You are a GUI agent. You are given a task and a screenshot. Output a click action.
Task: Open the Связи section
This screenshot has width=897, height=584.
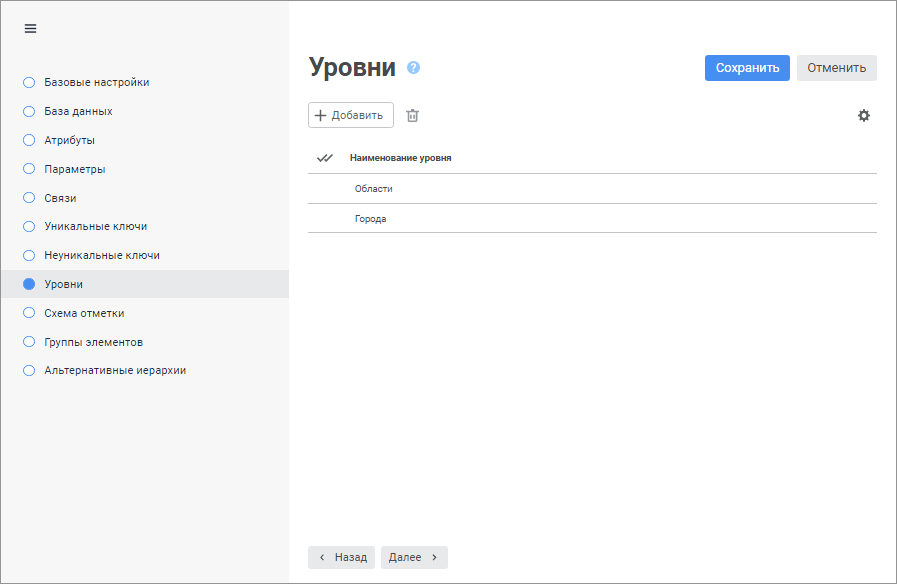click(x=60, y=198)
